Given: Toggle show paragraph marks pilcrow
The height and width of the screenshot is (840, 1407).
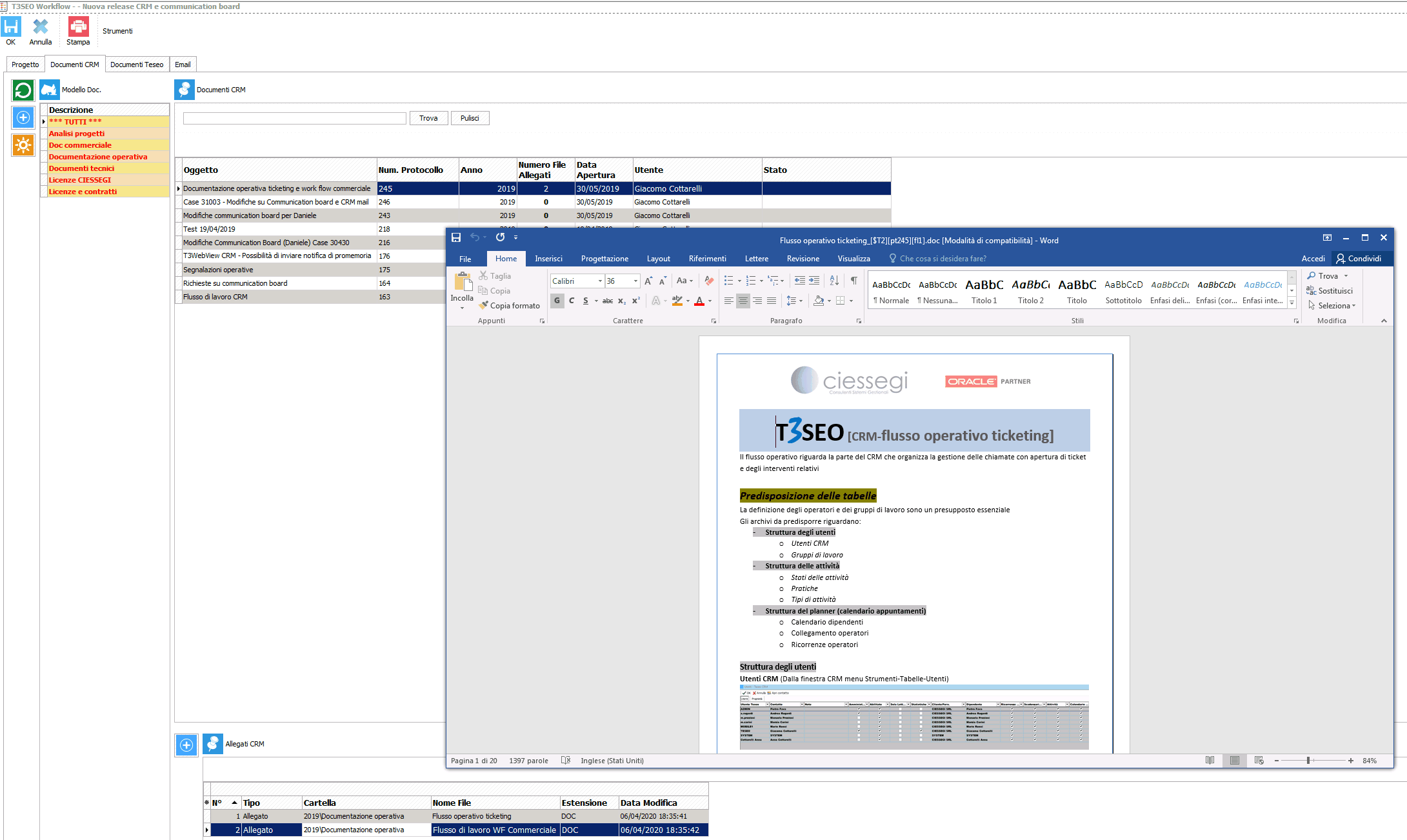Looking at the screenshot, I should pyautogui.click(x=854, y=281).
